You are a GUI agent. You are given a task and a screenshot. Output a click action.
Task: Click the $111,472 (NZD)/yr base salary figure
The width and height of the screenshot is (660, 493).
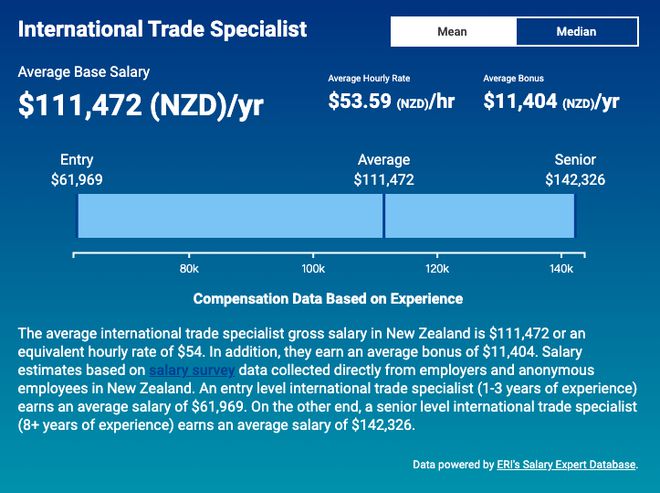coord(141,105)
